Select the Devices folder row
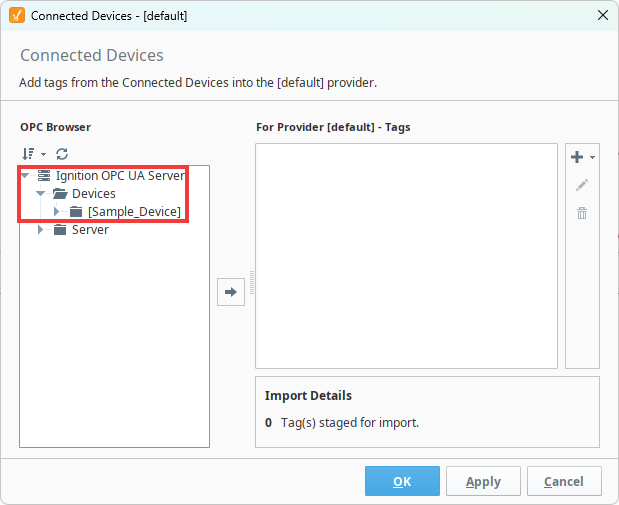This screenshot has width=619, height=505. (x=94, y=193)
